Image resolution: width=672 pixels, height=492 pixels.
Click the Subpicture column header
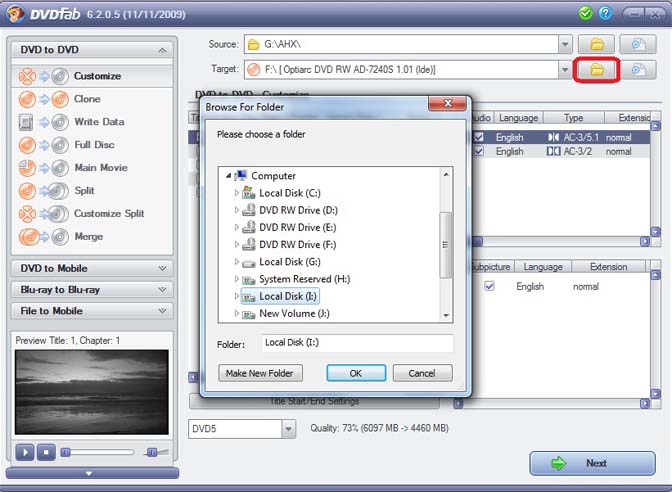491,267
